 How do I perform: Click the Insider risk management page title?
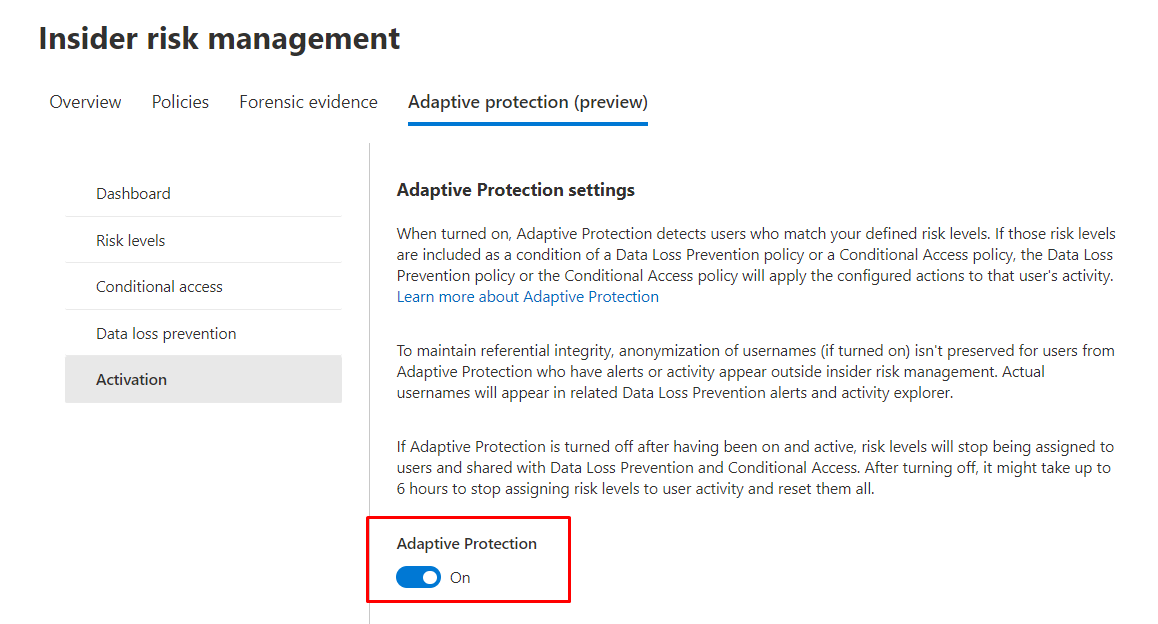(219, 39)
